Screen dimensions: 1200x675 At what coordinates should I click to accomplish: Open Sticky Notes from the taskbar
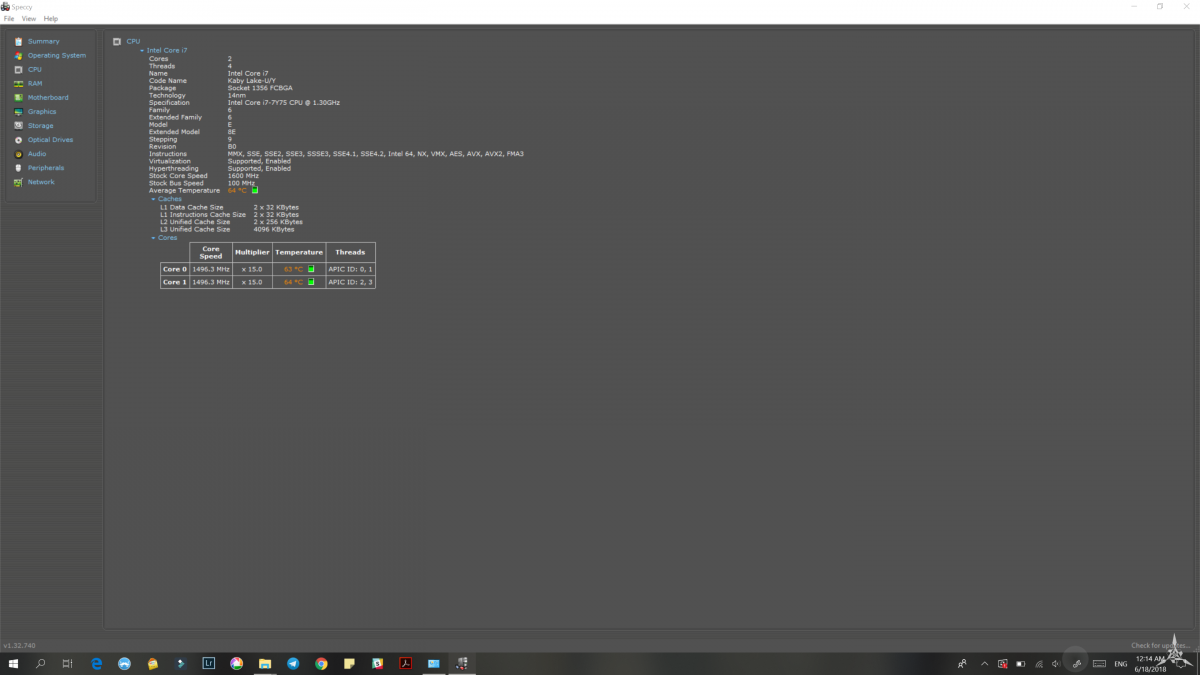click(x=349, y=663)
